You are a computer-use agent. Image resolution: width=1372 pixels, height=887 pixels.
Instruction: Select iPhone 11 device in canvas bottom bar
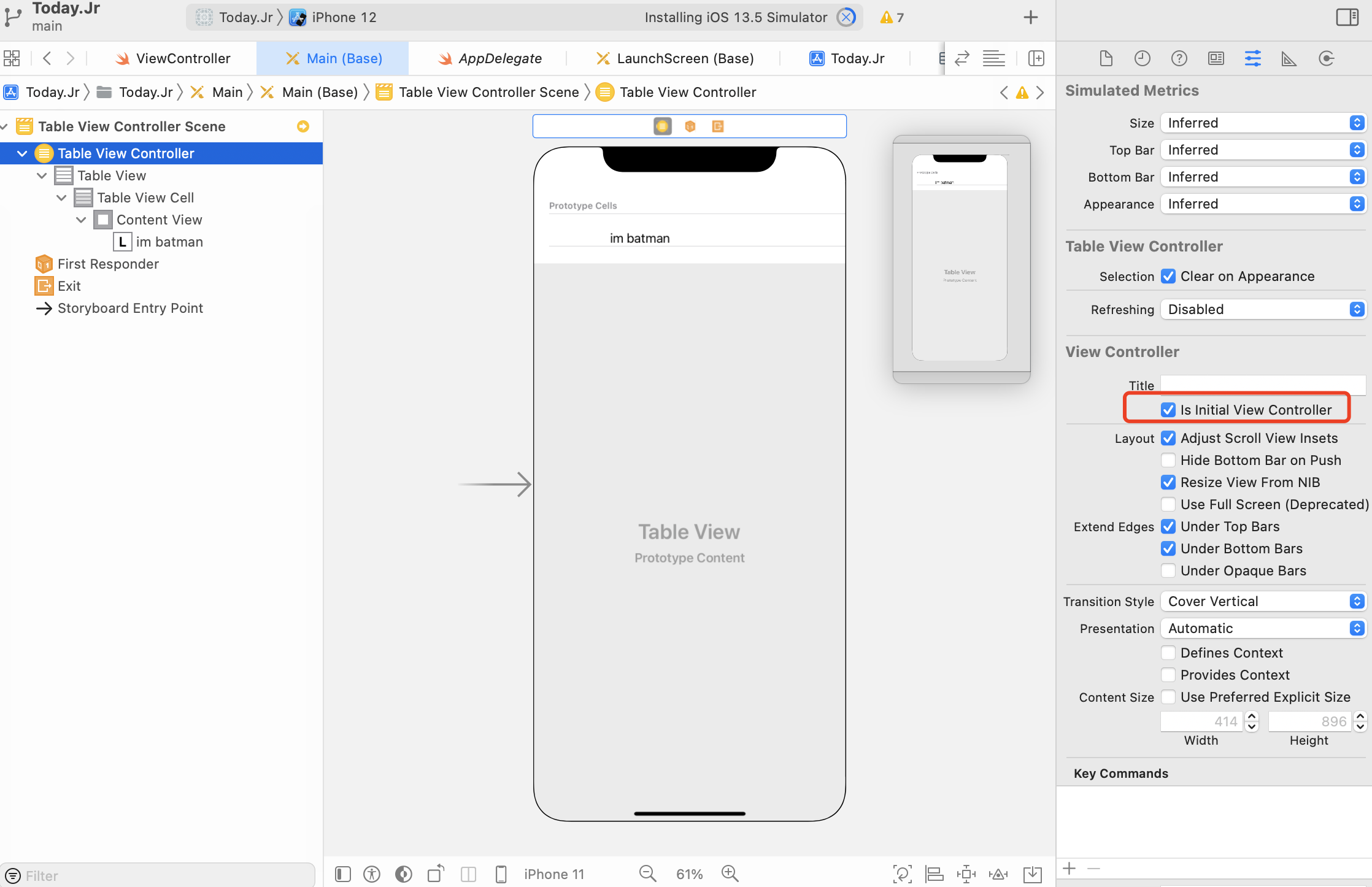tap(554, 874)
